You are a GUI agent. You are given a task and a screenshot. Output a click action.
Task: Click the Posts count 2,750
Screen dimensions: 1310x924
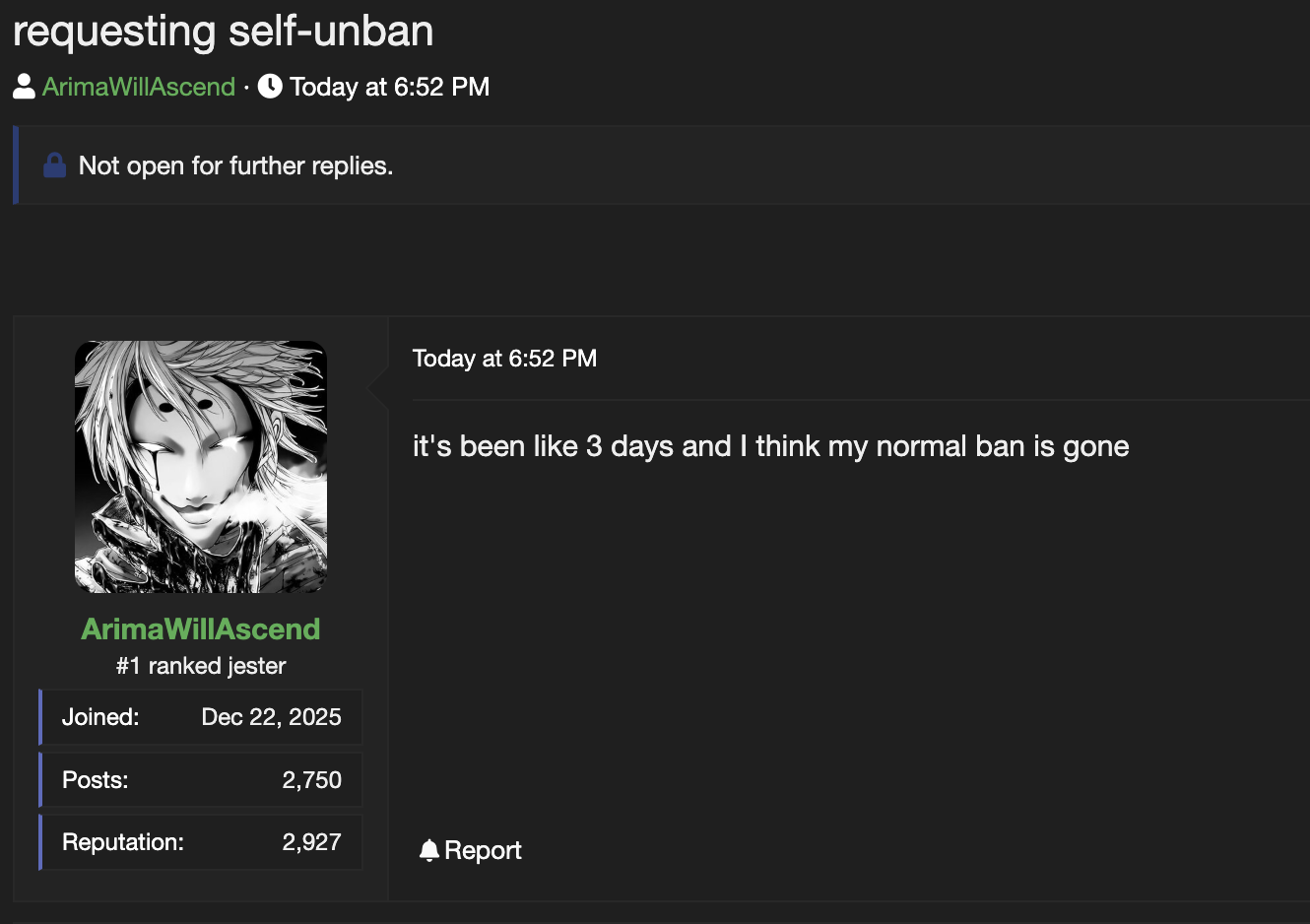311,780
